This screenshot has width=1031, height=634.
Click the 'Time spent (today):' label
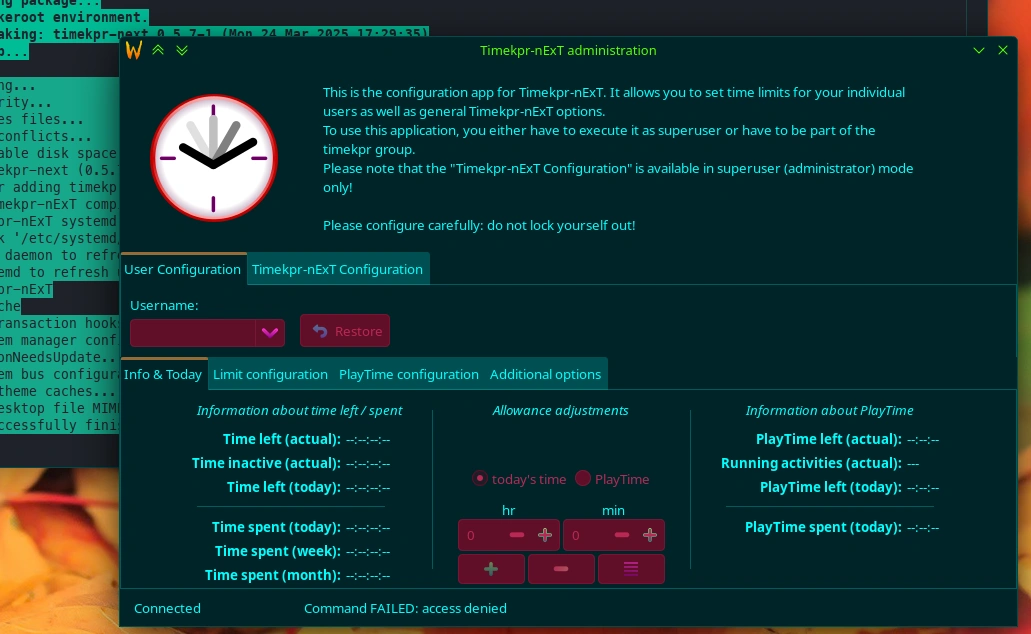(x=276, y=527)
